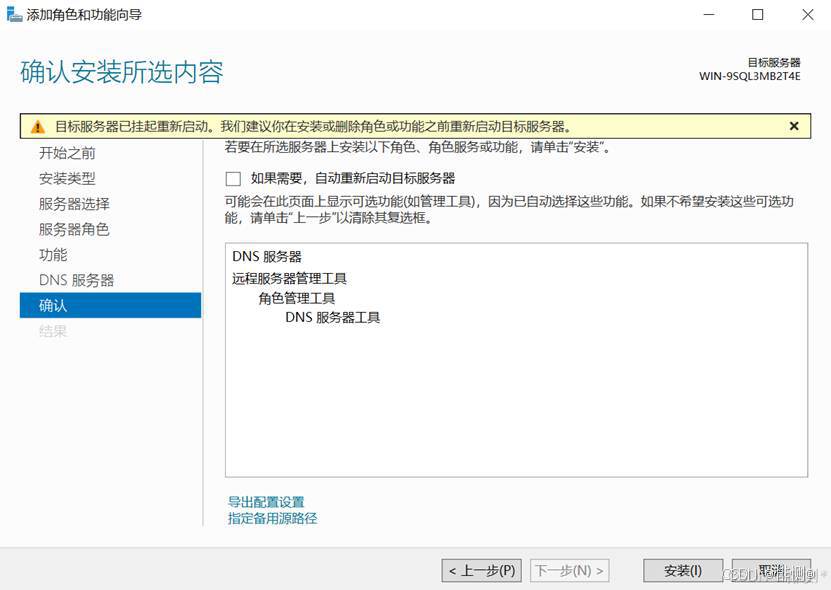This screenshot has height=590, width=831.
Task: Click the wizard icon in the title bar
Action: tap(14, 14)
